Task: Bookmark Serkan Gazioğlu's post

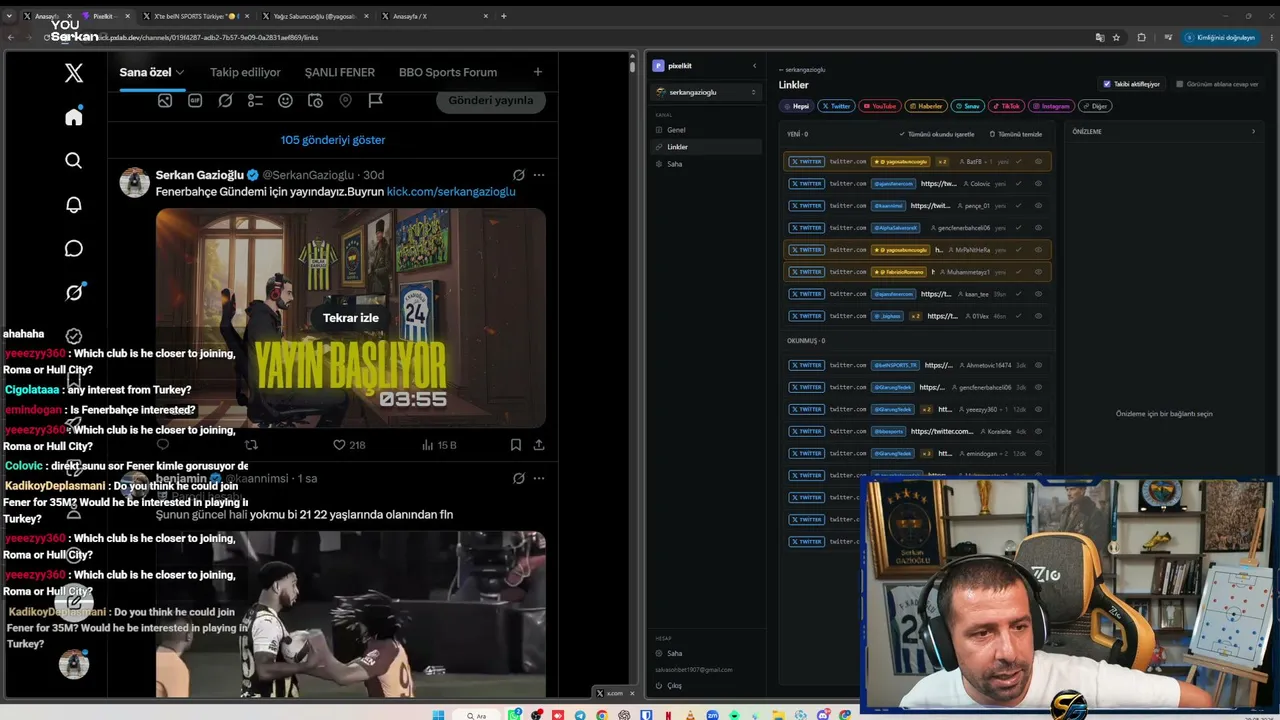Action: point(515,445)
